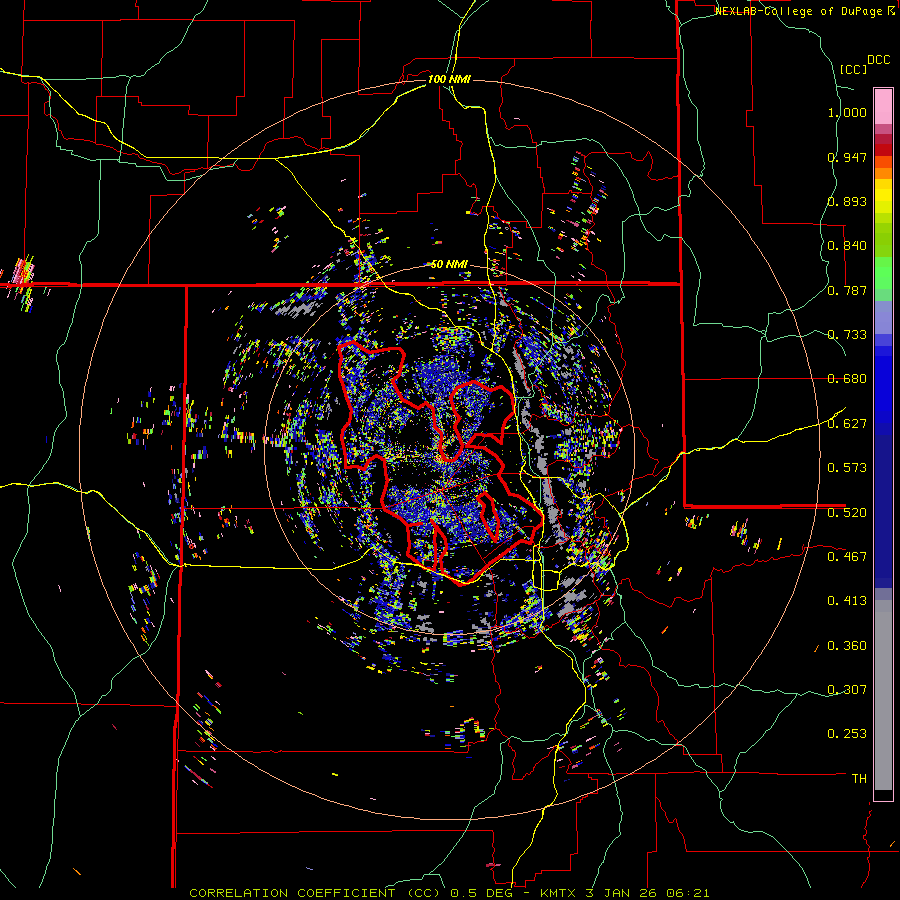This screenshot has width=900, height=900.
Task: Click the 100 NMI range ring label
Action: click(449, 79)
